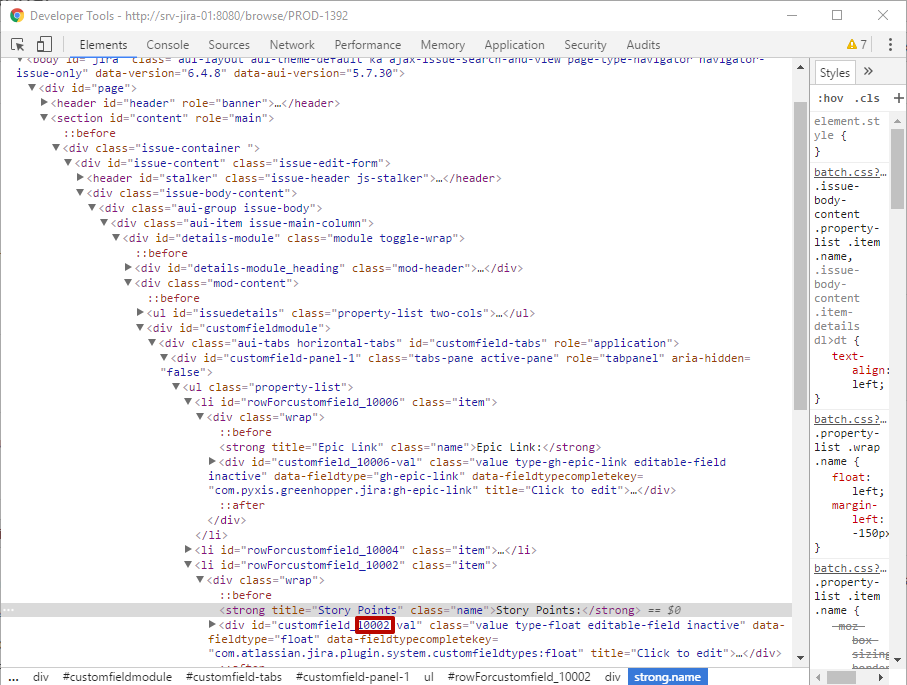Open the DevTools three-dot customize menu
The height and width of the screenshot is (685, 907).
(890, 45)
